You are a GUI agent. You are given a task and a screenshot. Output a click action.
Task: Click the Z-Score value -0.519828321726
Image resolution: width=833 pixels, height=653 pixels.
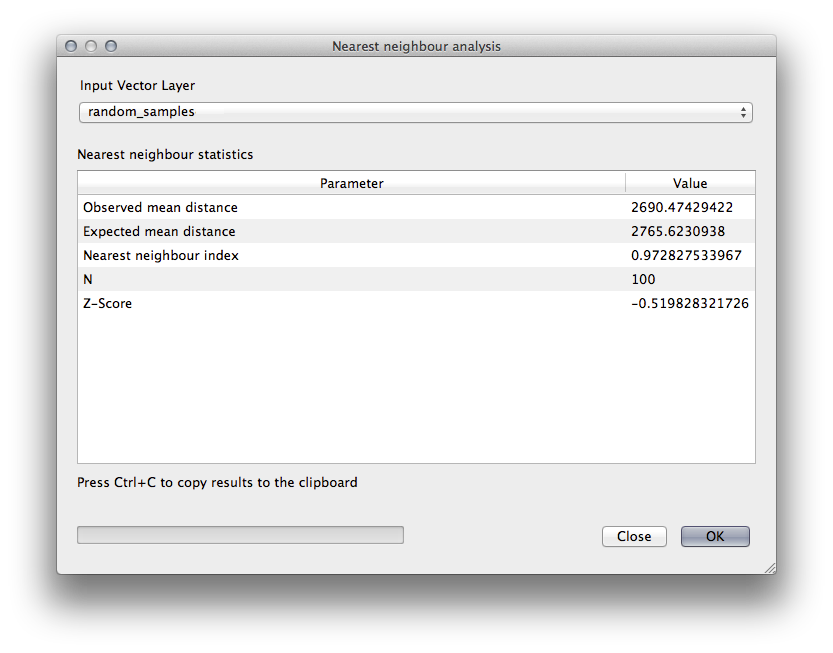pos(689,304)
